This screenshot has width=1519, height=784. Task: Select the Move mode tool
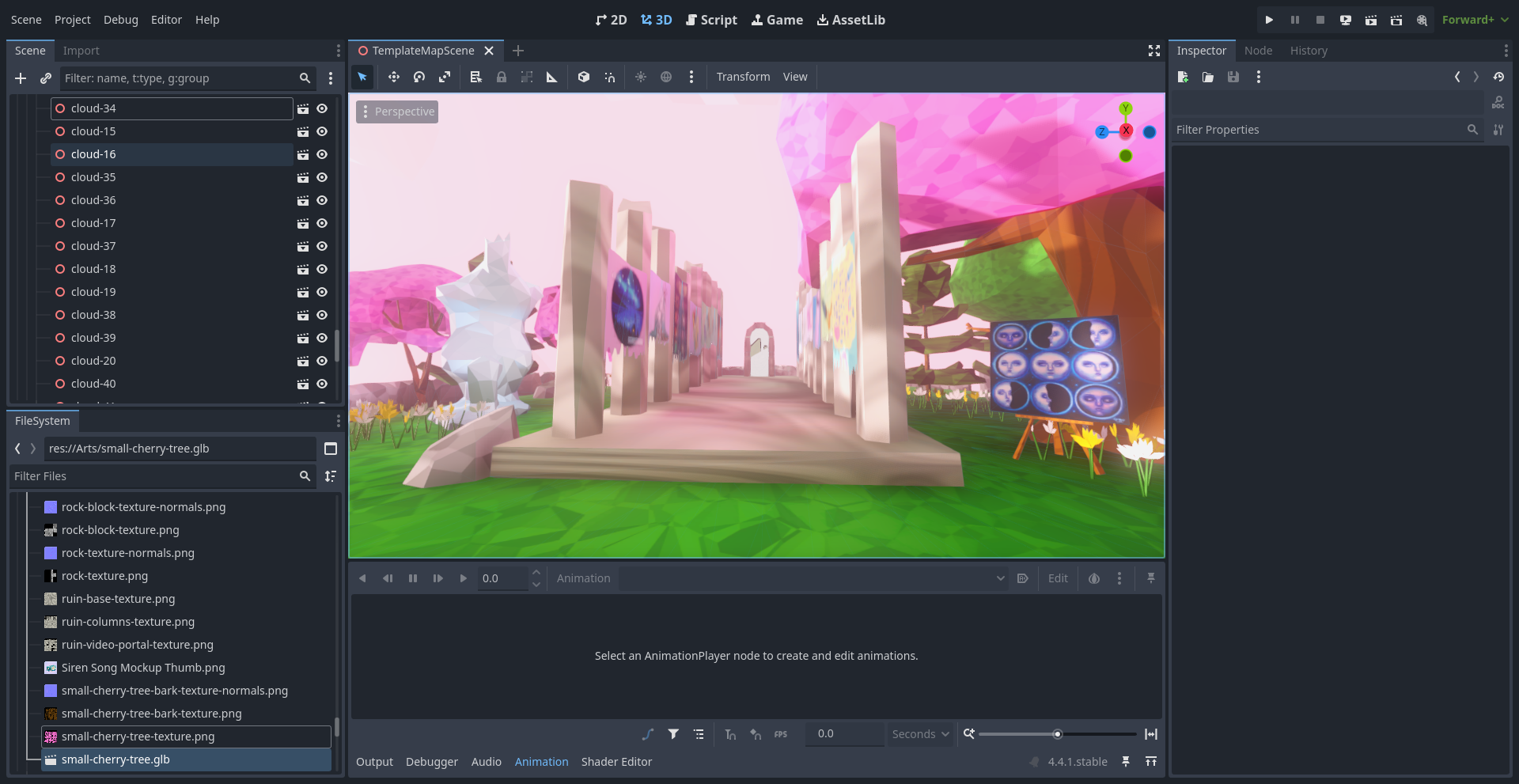coord(393,77)
